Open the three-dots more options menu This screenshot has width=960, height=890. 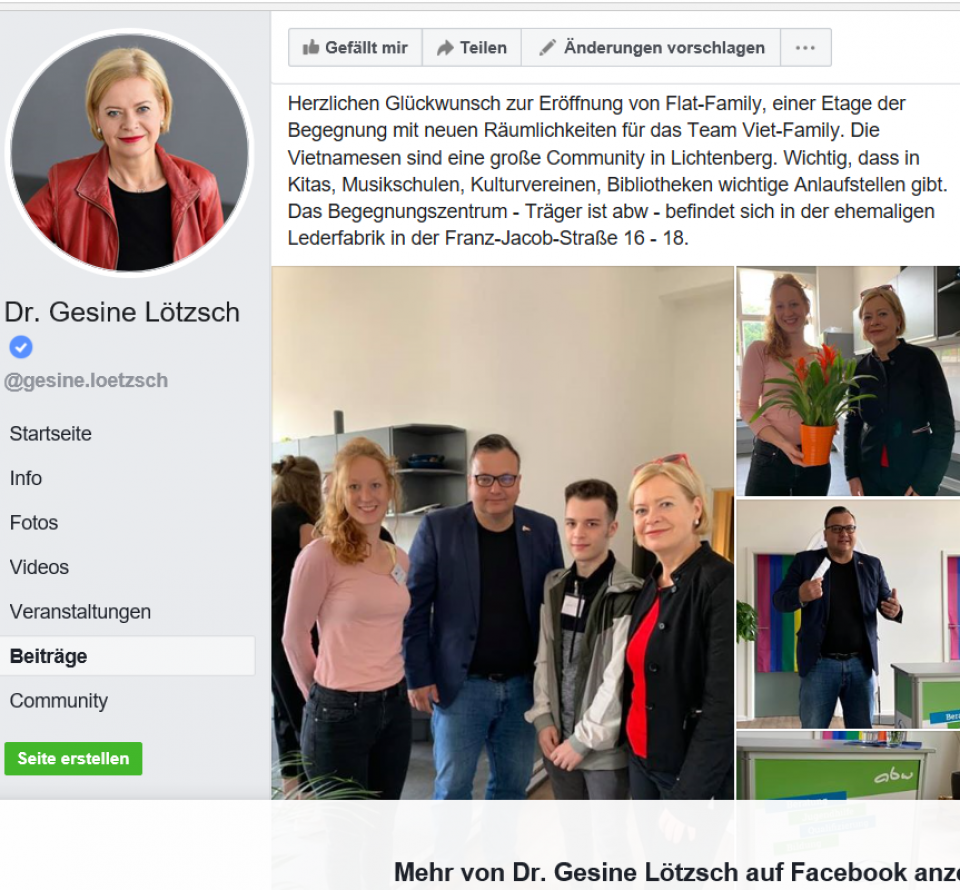(x=805, y=48)
